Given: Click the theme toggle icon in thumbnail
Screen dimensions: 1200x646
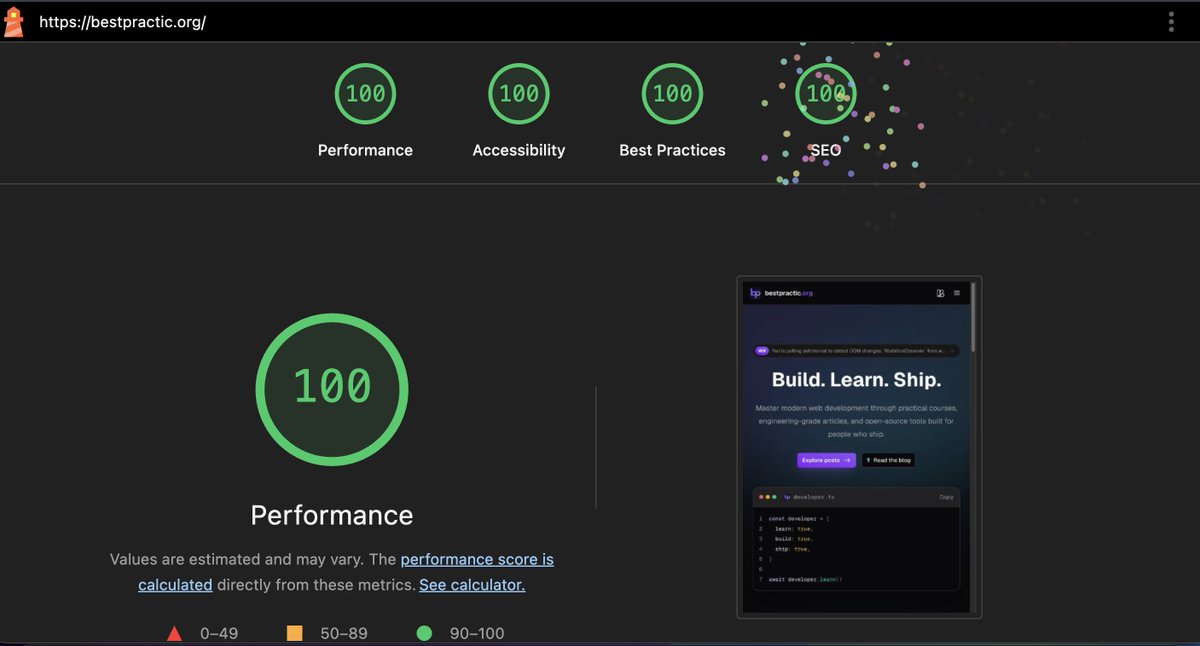Looking at the screenshot, I should 940,293.
